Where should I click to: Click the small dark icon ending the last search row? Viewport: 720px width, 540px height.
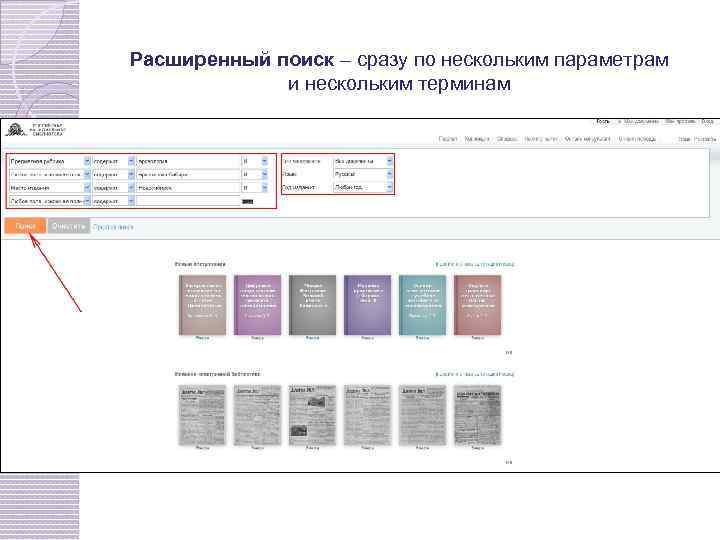[x=248, y=202]
